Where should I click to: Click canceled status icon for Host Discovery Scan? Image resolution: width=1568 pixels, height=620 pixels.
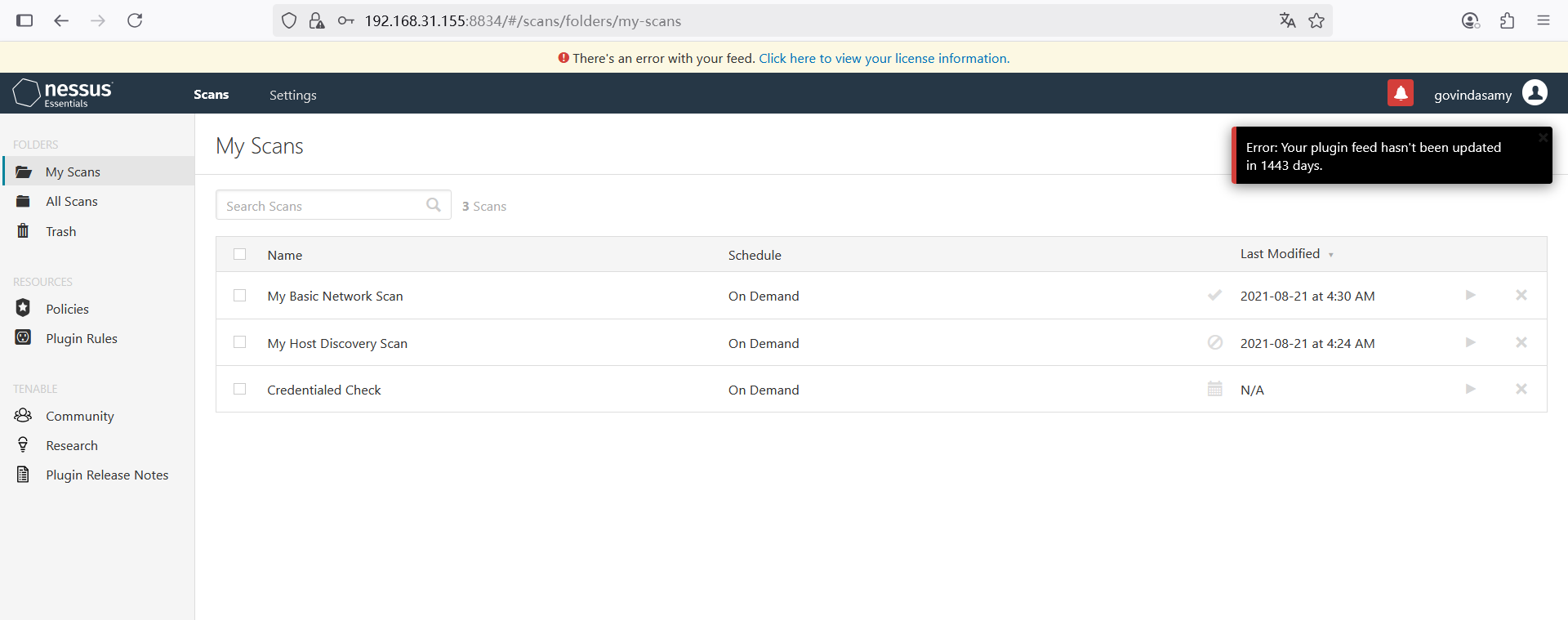tap(1215, 342)
